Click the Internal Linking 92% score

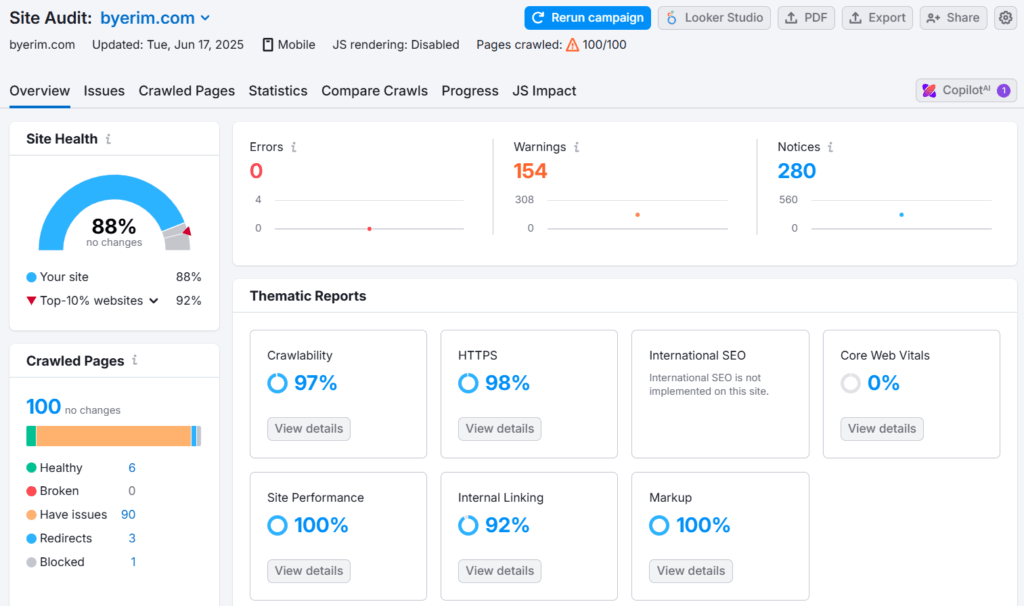point(507,525)
